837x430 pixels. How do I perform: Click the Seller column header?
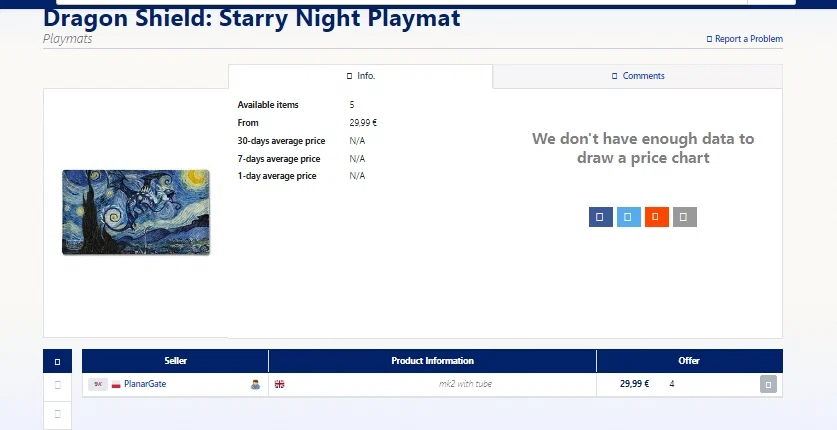(175, 361)
